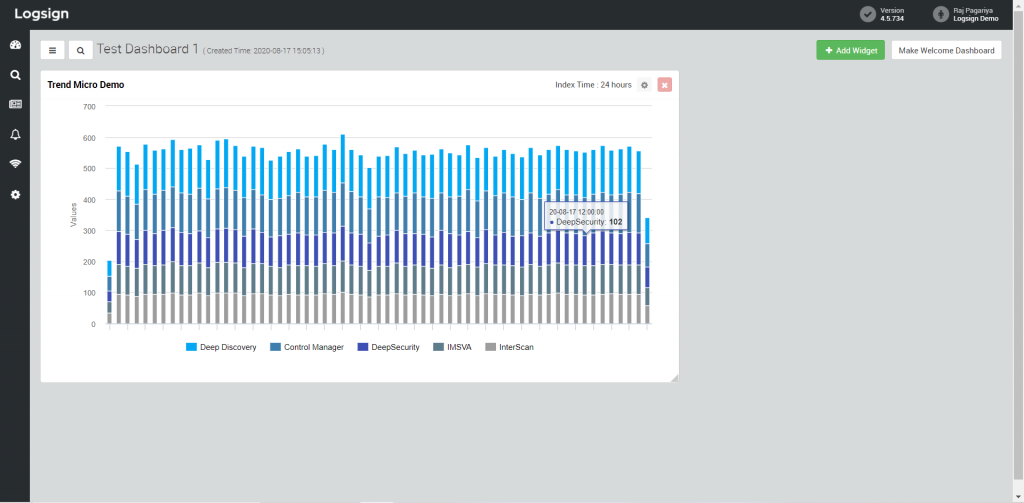This screenshot has width=1024, height=503.
Task: Click the Raj Pagariya user name
Action: (972, 10)
